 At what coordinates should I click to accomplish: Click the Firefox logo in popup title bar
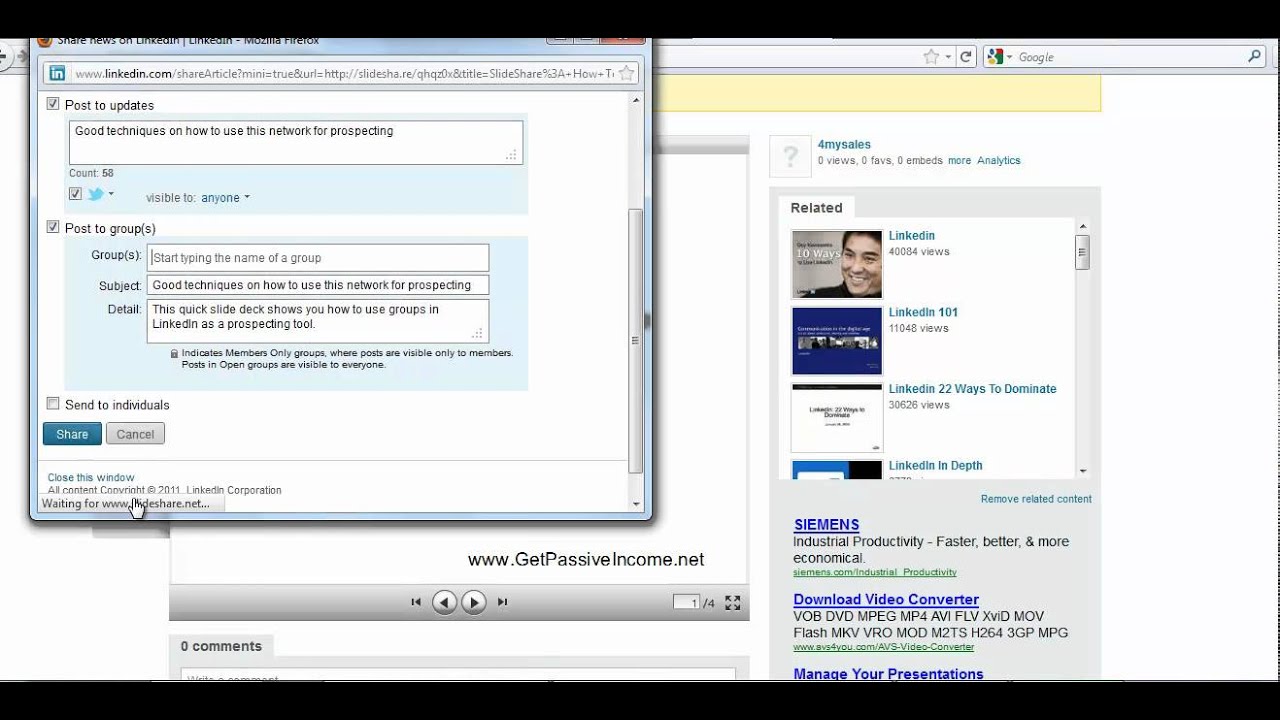pos(44,42)
